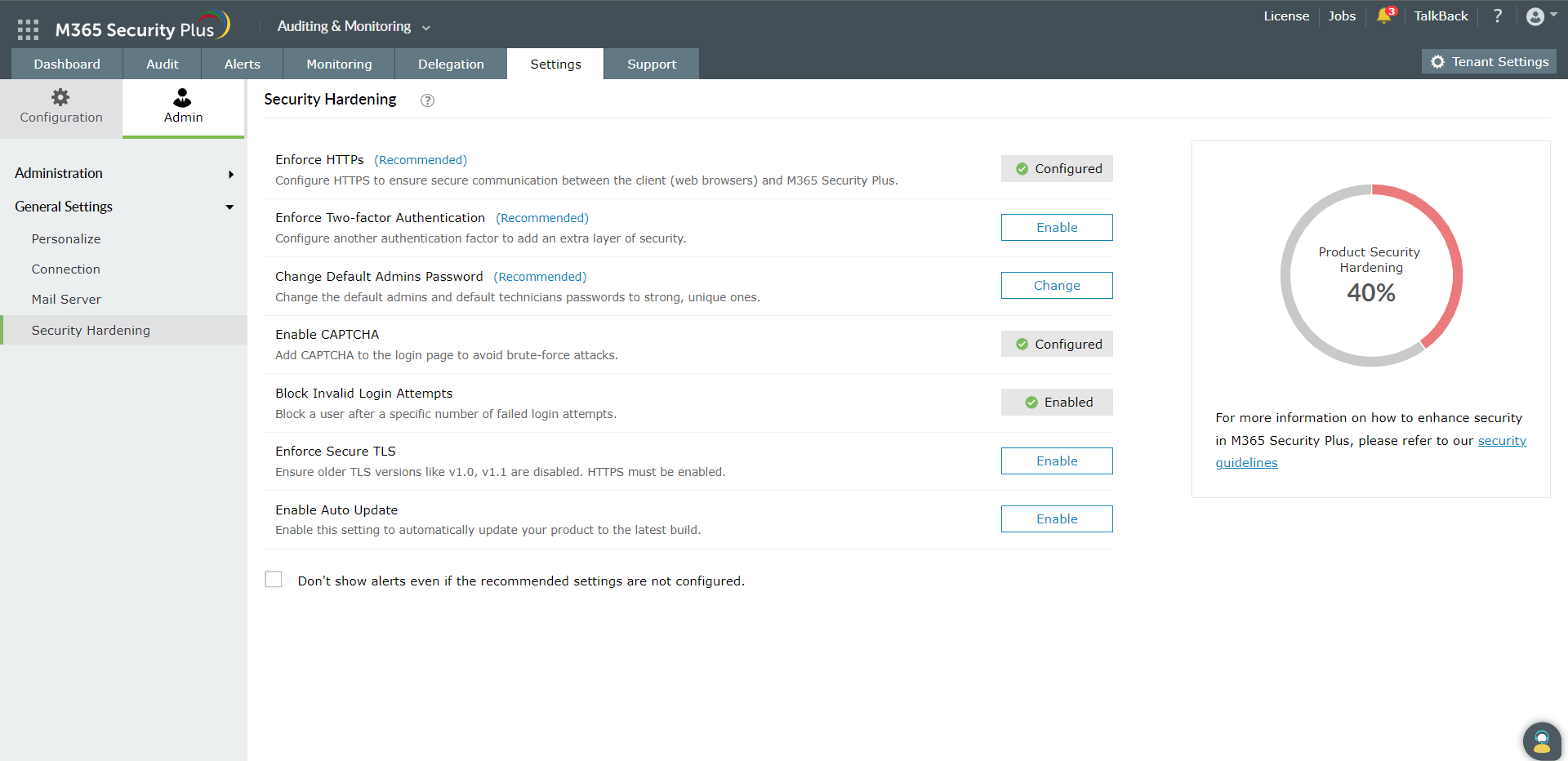Click the Block Invalid Login Attempts title
Viewport: 1568px width, 761px height.
[364, 394]
